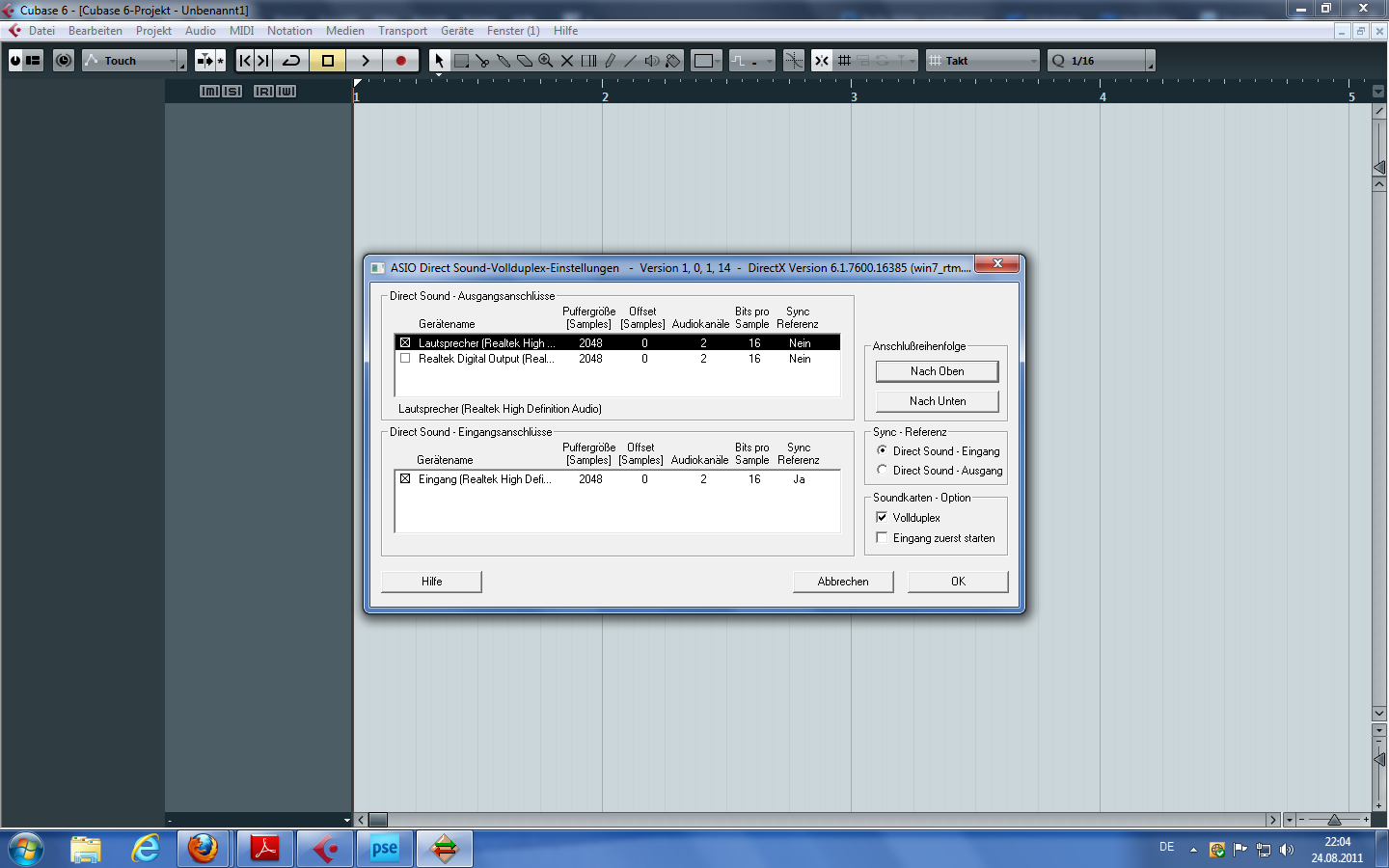This screenshot has width=1389, height=868.
Task: Enable the Realtek Digital Output checkbox
Action: [405, 358]
